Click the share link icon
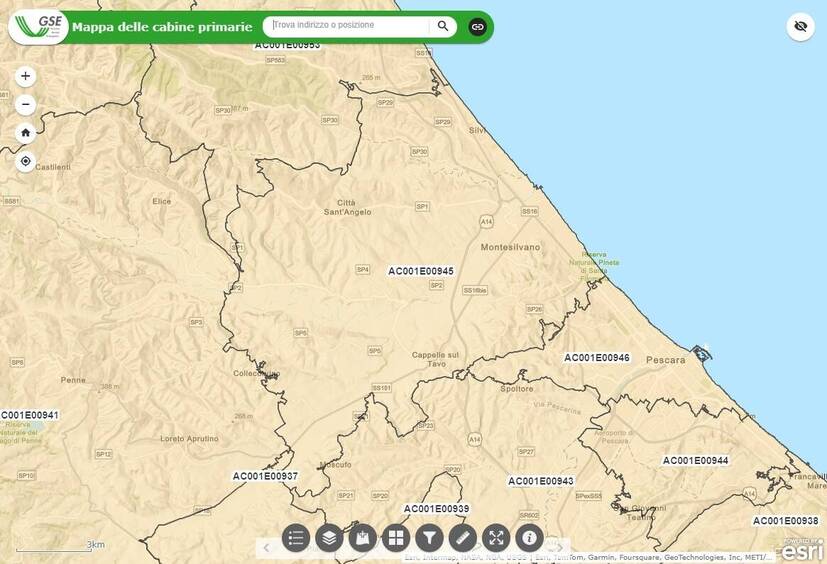 [x=477, y=26]
